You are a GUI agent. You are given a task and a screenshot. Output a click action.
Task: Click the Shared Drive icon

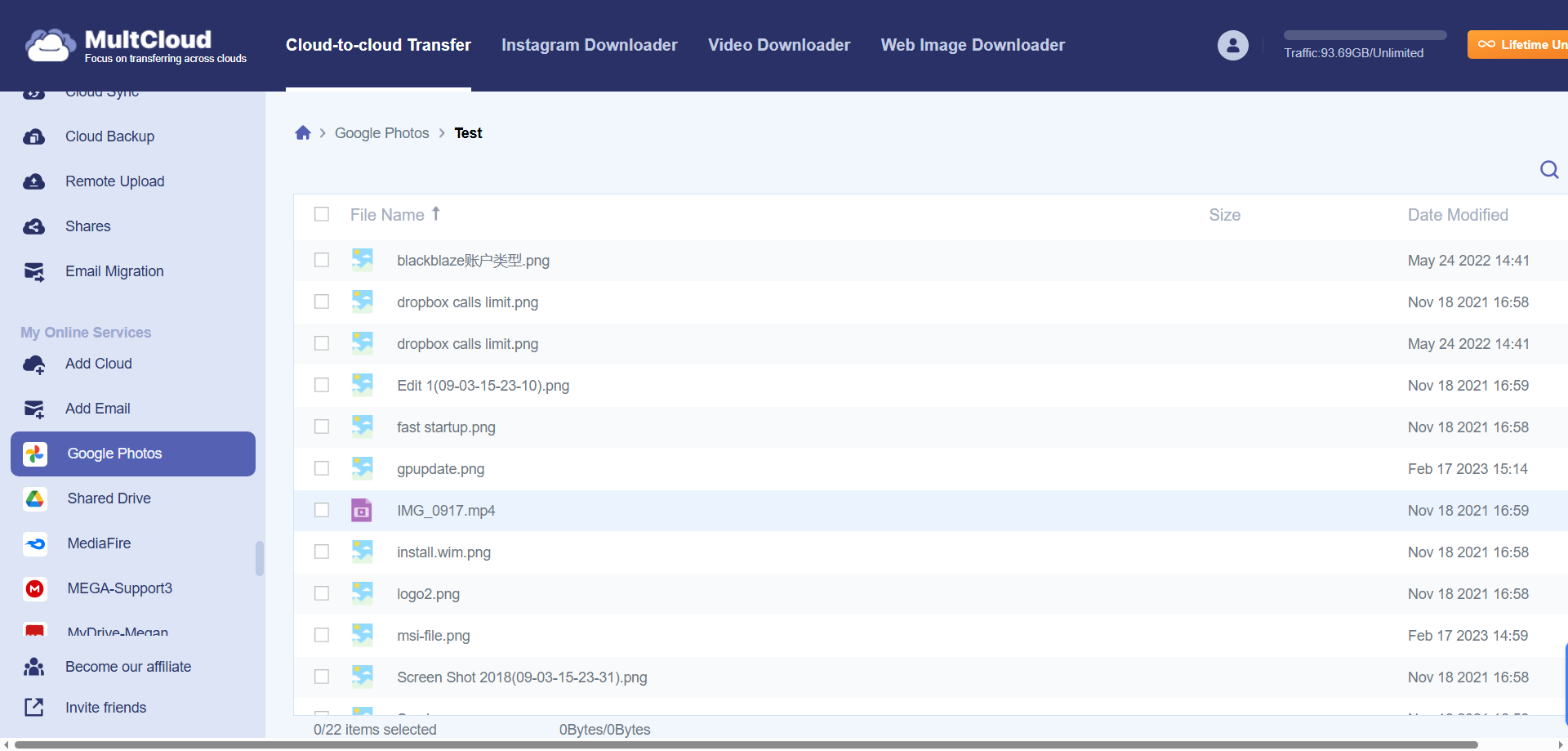coord(35,498)
